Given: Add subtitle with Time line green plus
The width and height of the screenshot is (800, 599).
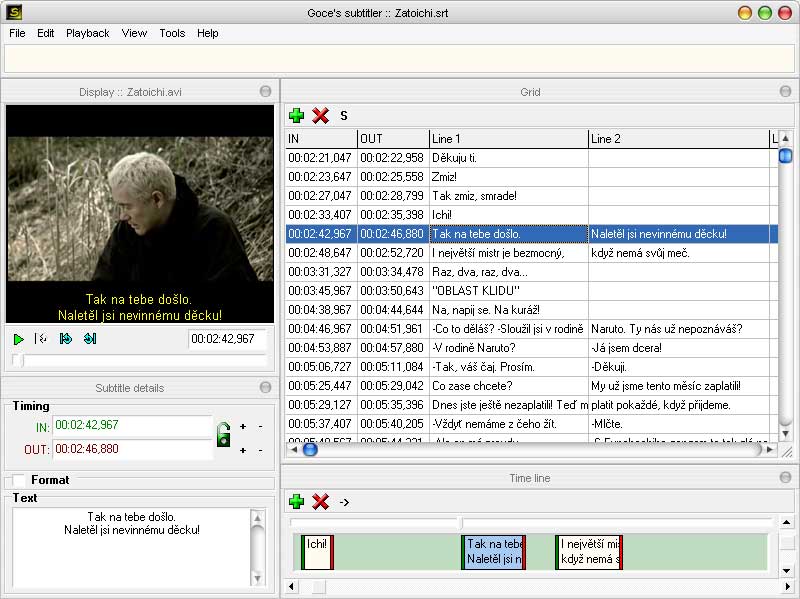Looking at the screenshot, I should [x=296, y=502].
